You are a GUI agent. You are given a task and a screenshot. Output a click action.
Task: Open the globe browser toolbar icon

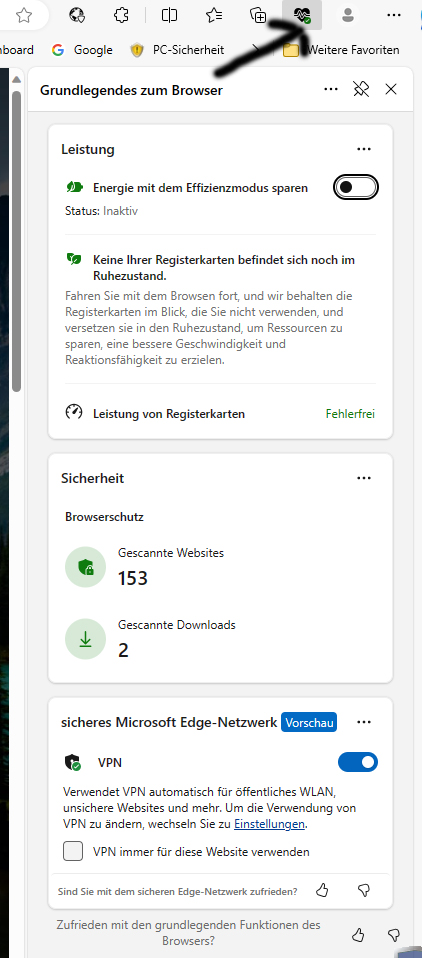point(76,15)
